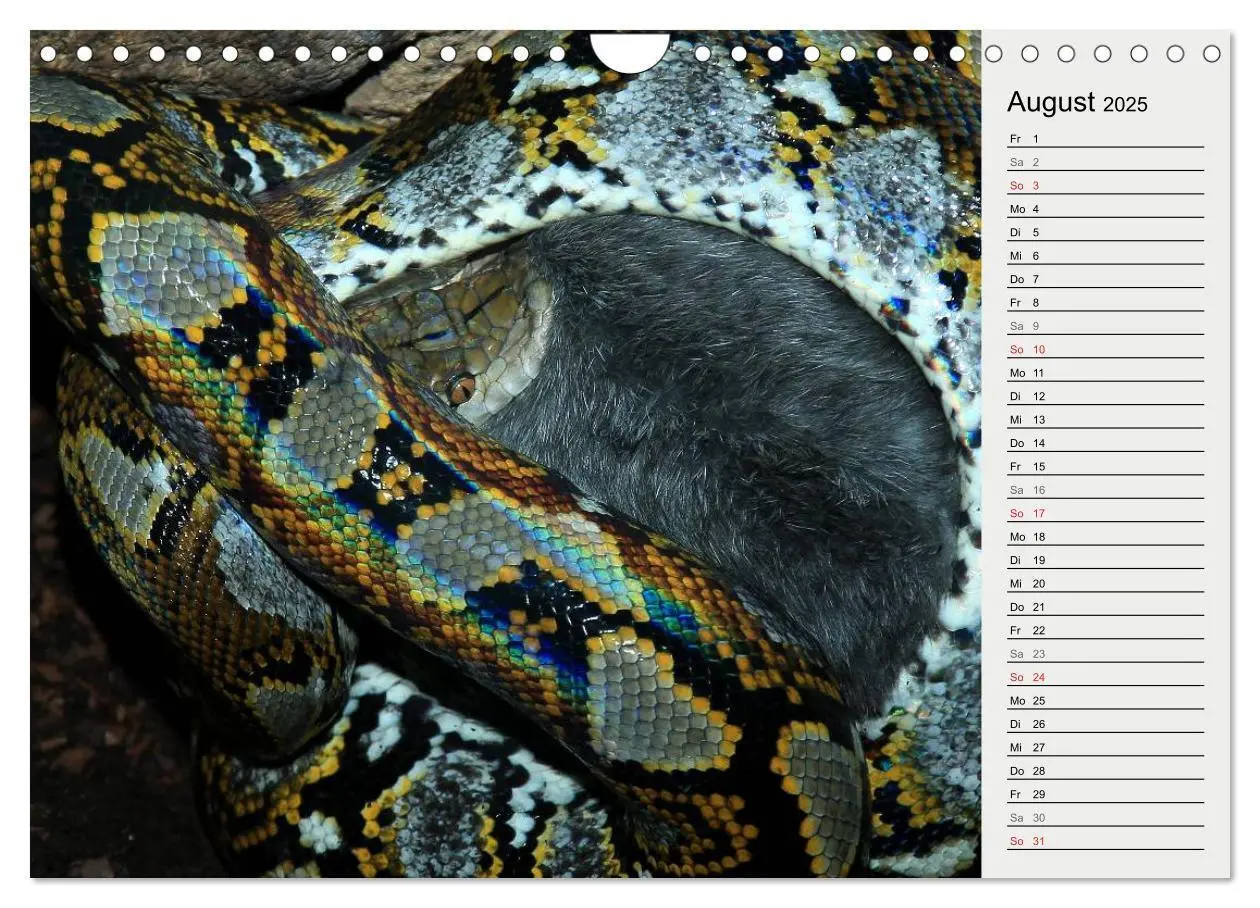
Task: Click the Di 26 calendar row
Action: click(1105, 724)
